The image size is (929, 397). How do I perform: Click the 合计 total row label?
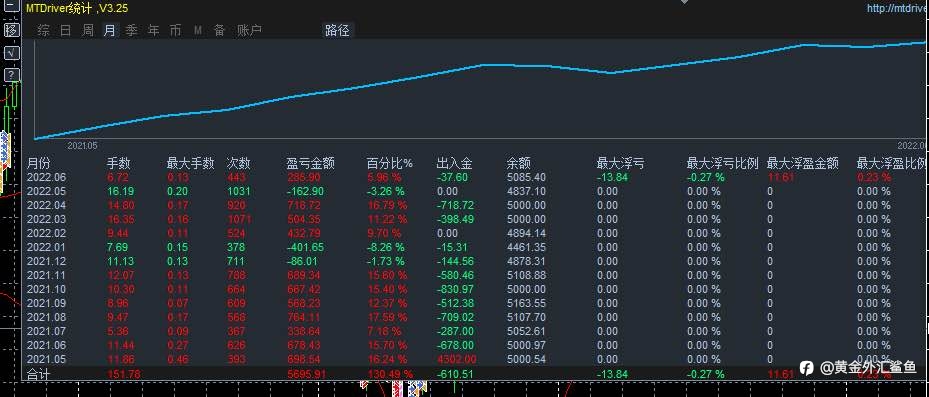tap(37, 374)
